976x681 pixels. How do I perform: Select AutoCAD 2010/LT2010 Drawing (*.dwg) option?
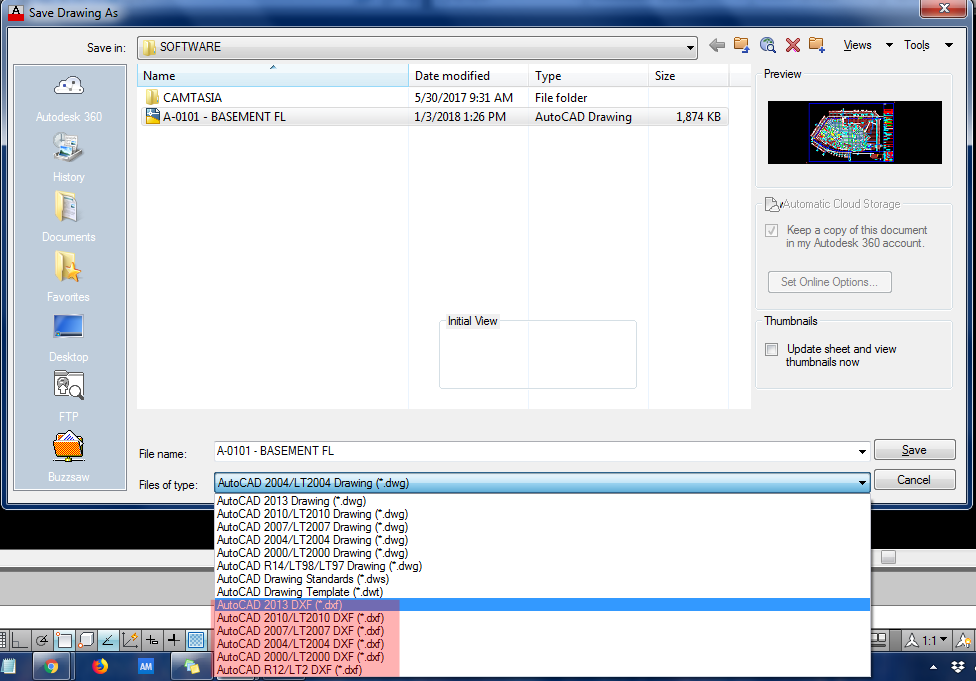pos(542,514)
